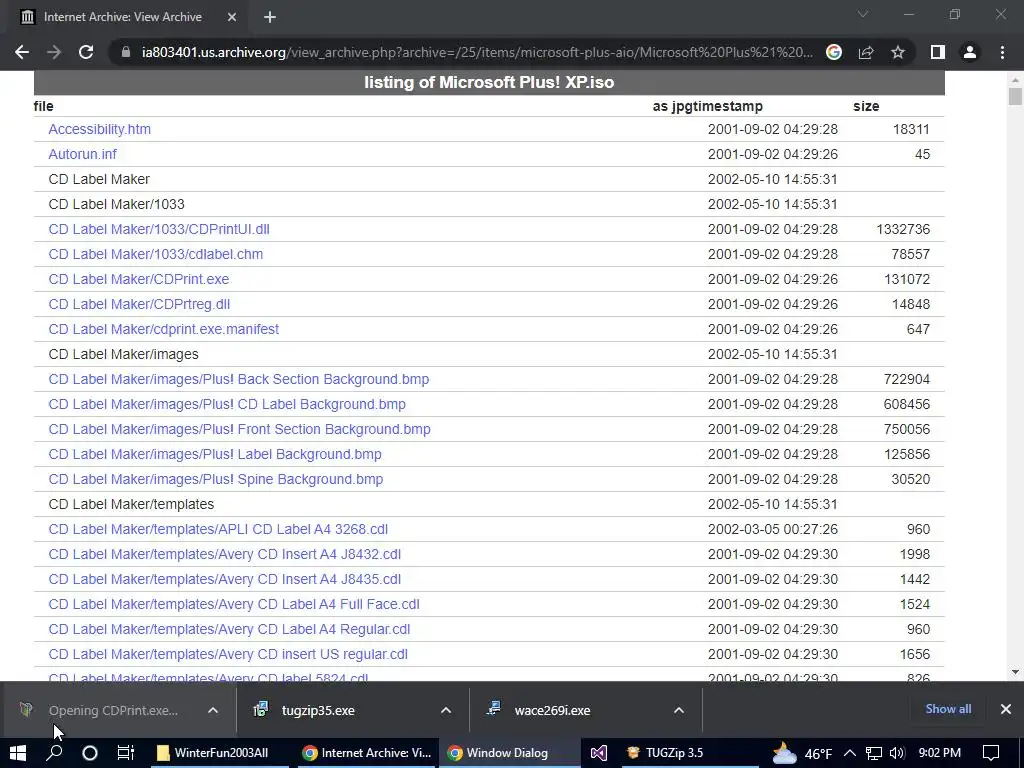1024x768 pixels.
Task: Open Avery CD Label A4 Full Face.cdl
Action: pos(234,604)
